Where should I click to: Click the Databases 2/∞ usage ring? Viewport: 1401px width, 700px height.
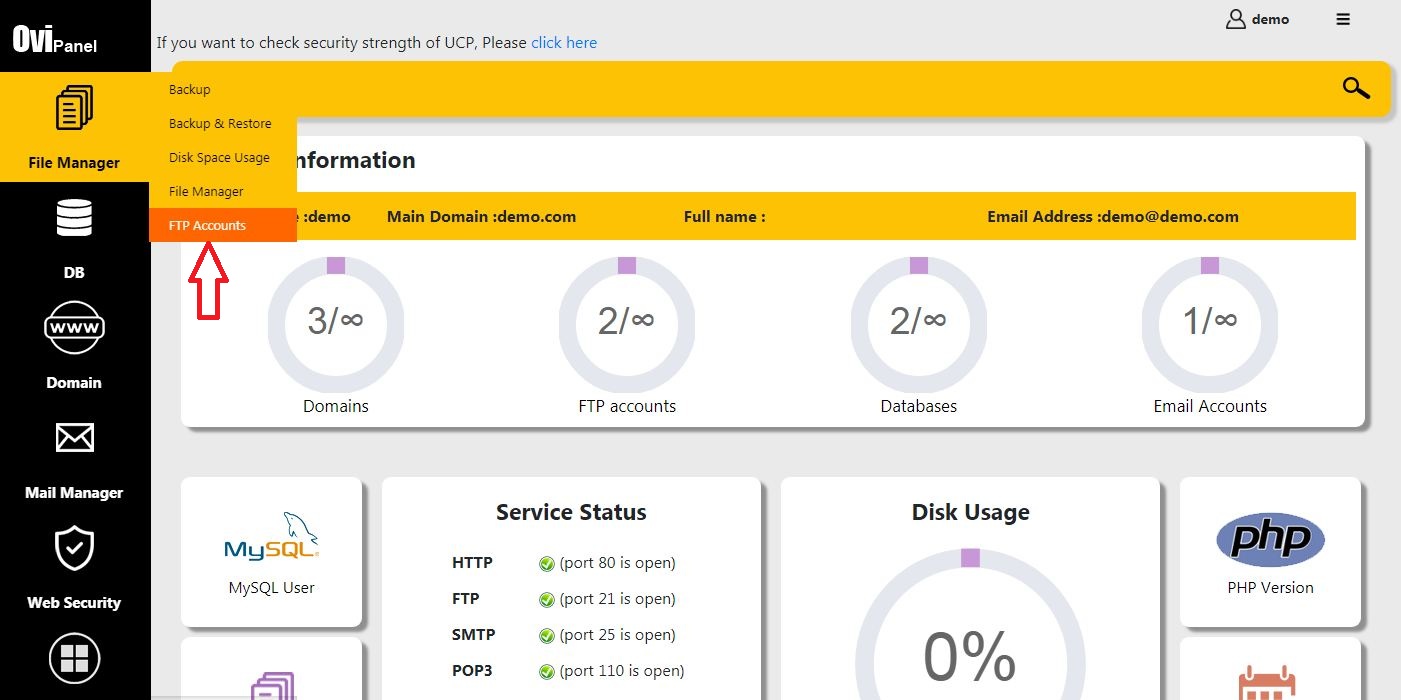919,324
